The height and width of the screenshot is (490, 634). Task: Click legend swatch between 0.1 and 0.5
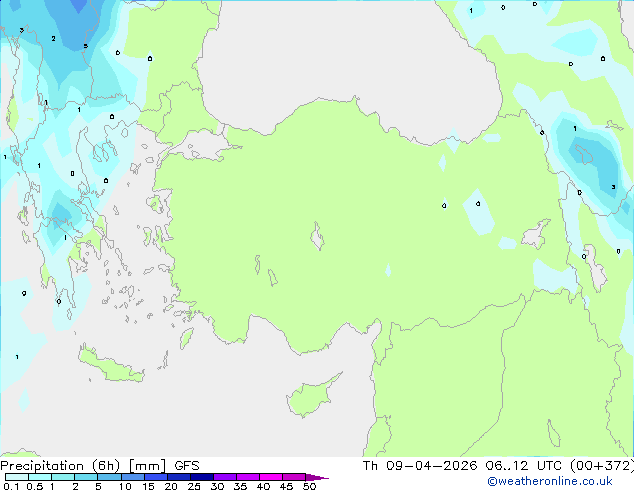[17, 477]
